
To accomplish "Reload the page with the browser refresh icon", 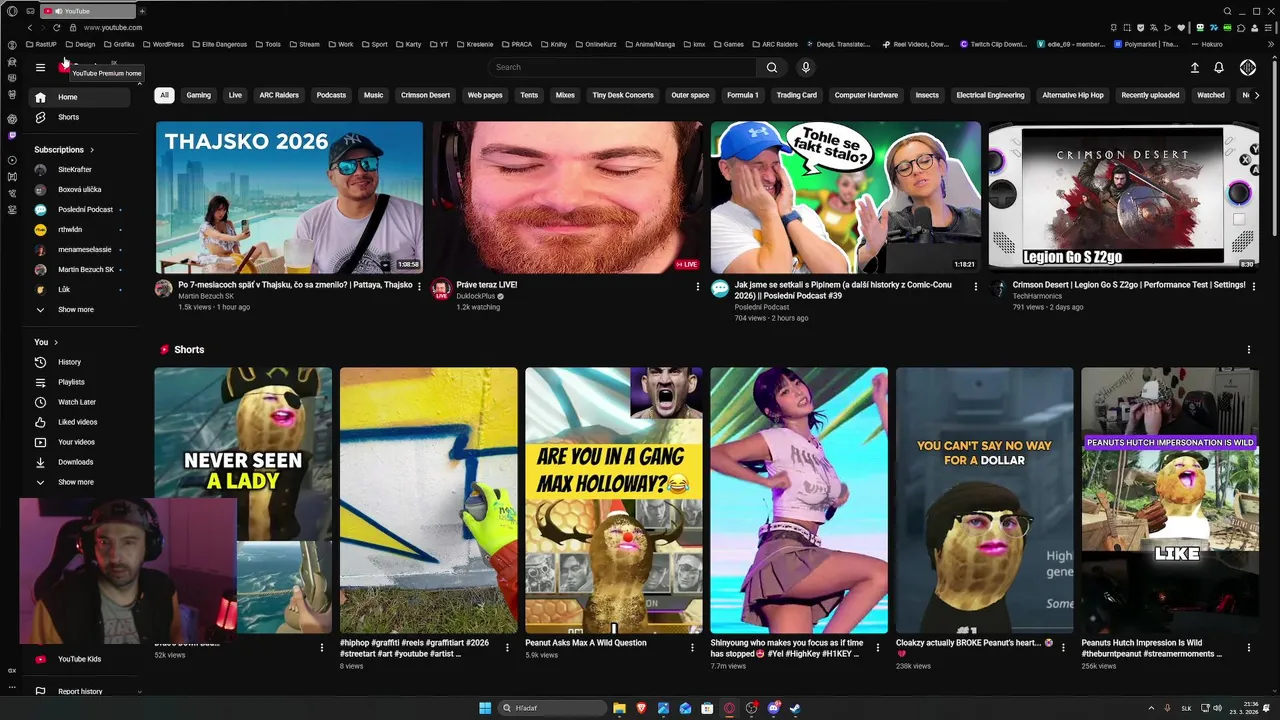I will [56, 27].
